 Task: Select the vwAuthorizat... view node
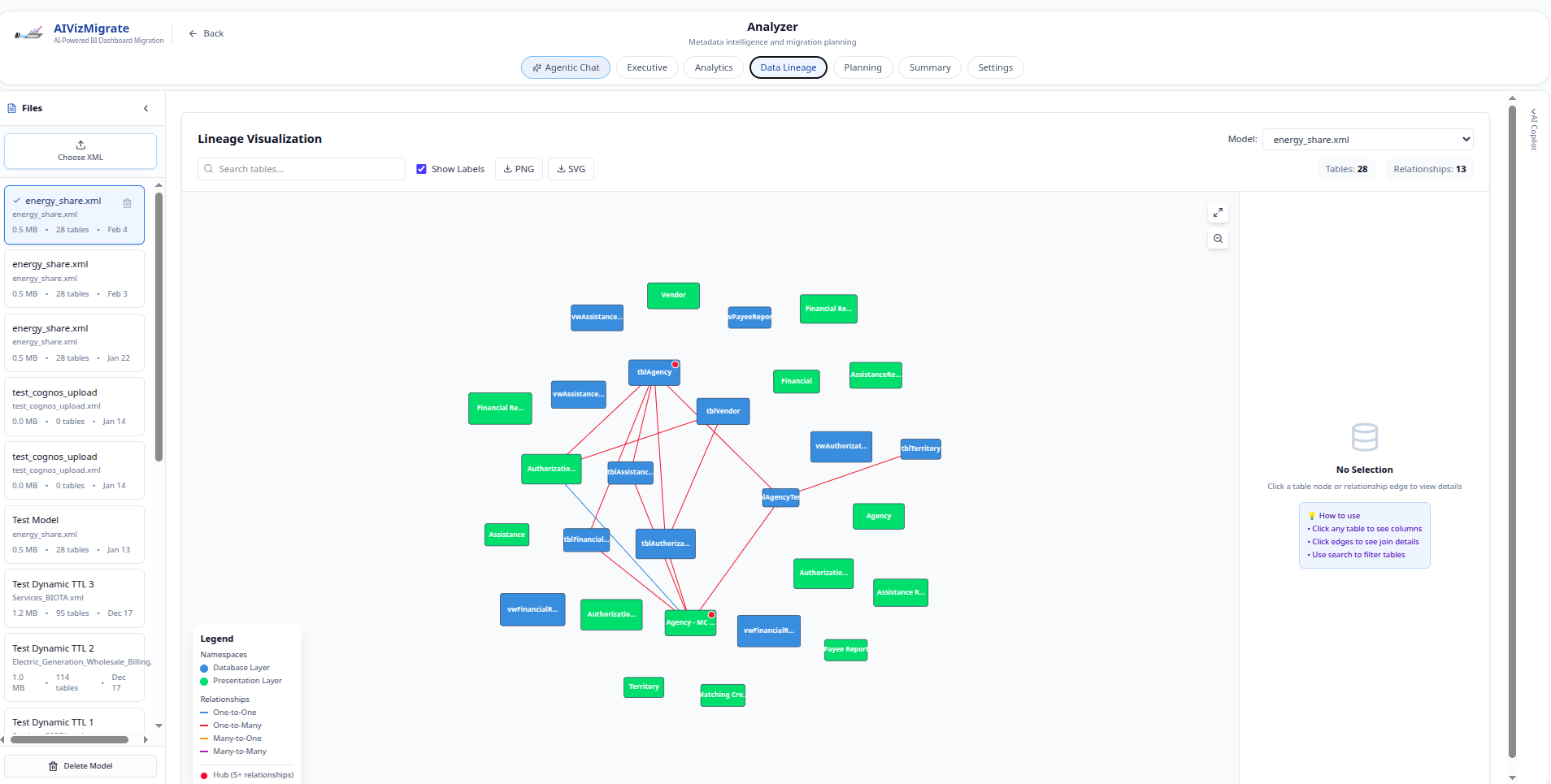click(841, 447)
